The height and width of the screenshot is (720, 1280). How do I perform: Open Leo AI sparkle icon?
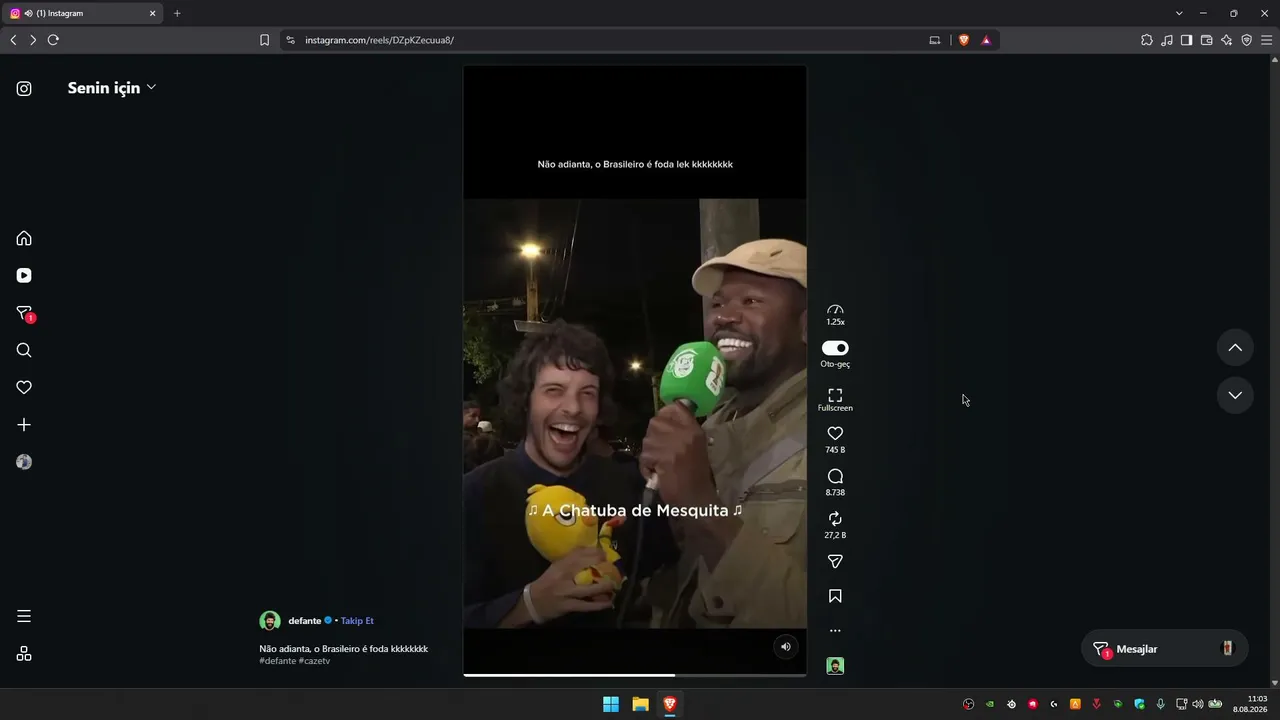click(x=1226, y=40)
